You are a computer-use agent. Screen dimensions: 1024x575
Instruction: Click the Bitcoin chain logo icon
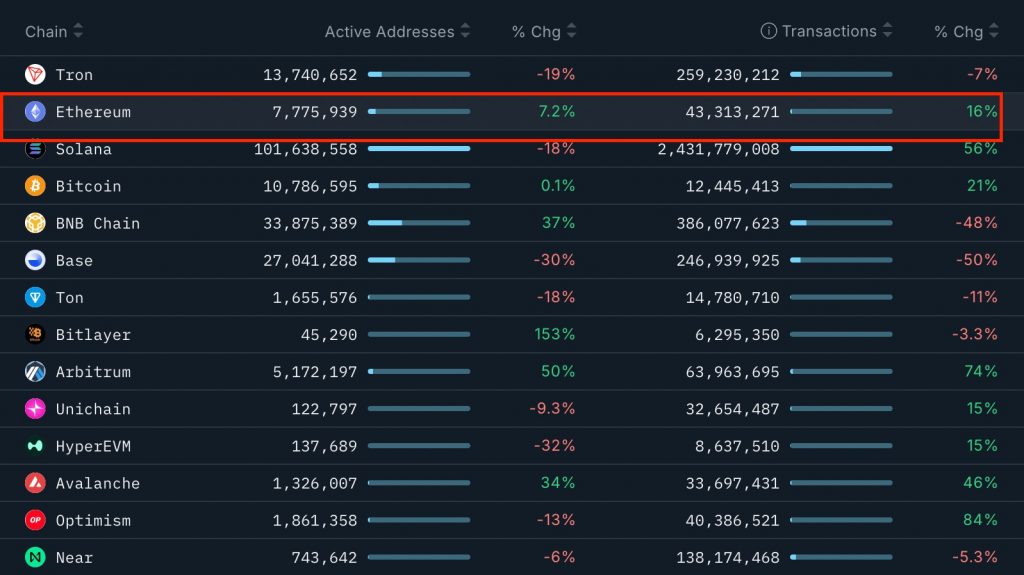pyautogui.click(x=35, y=186)
